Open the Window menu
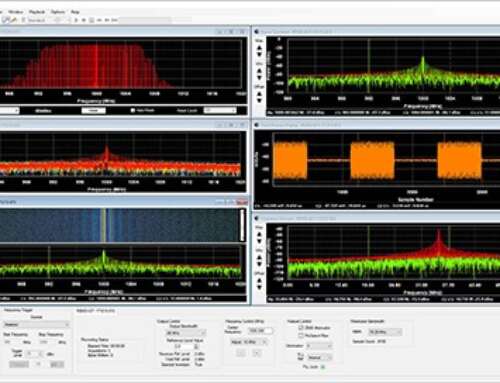This screenshot has width=500, height=383. click(15, 12)
